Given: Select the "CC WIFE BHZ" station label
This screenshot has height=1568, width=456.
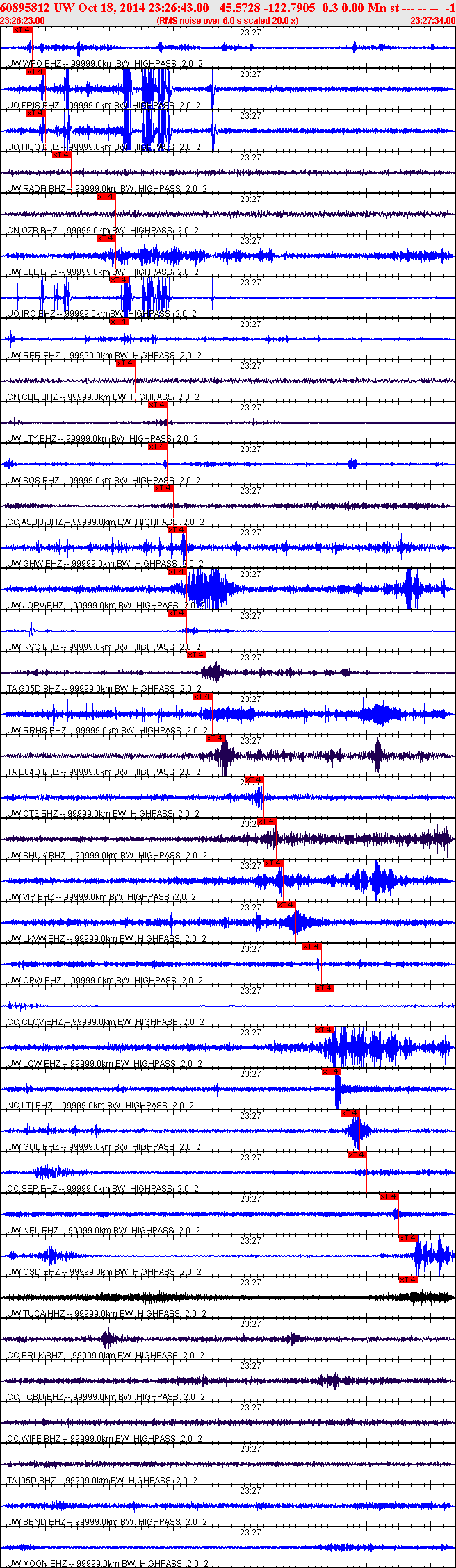Looking at the screenshot, I should pyautogui.click(x=34, y=1439).
